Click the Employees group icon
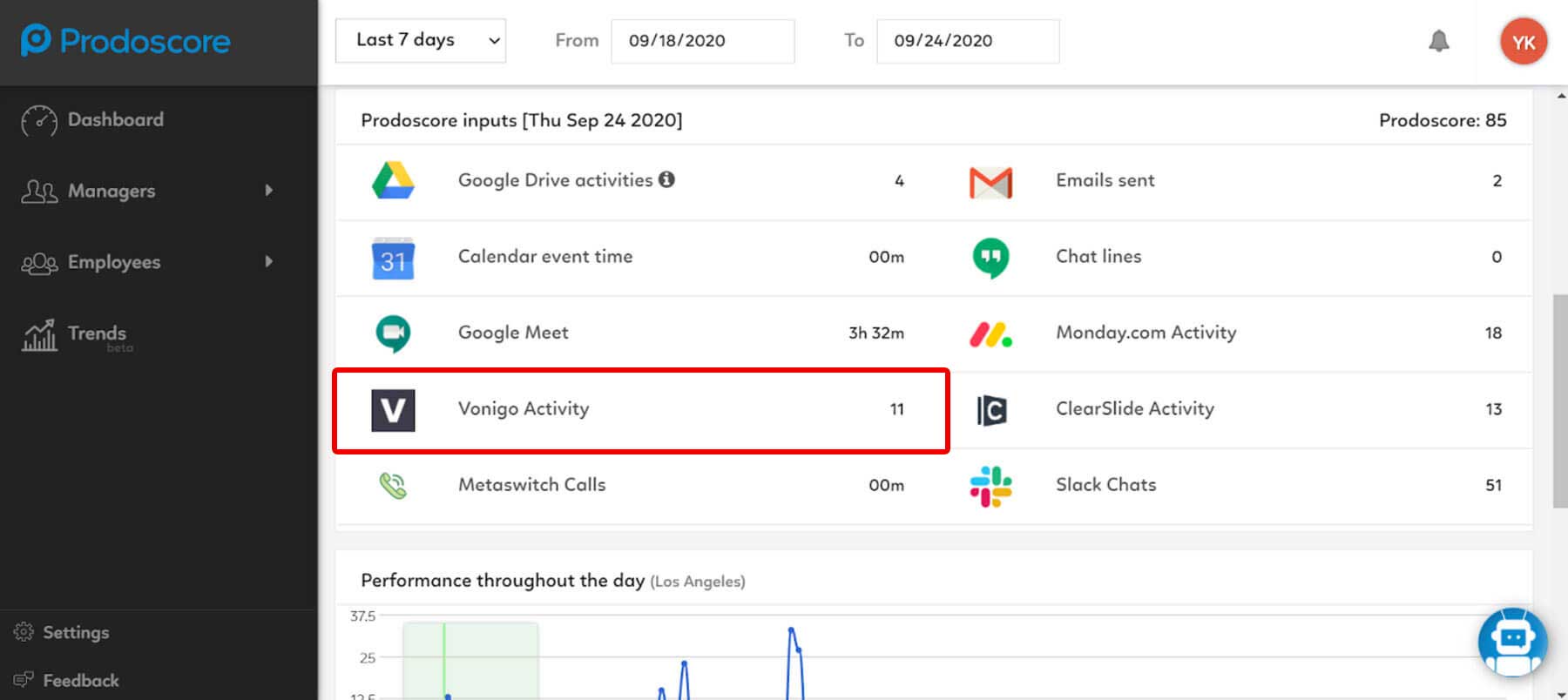Viewport: 1568px width, 700px height. [x=39, y=263]
